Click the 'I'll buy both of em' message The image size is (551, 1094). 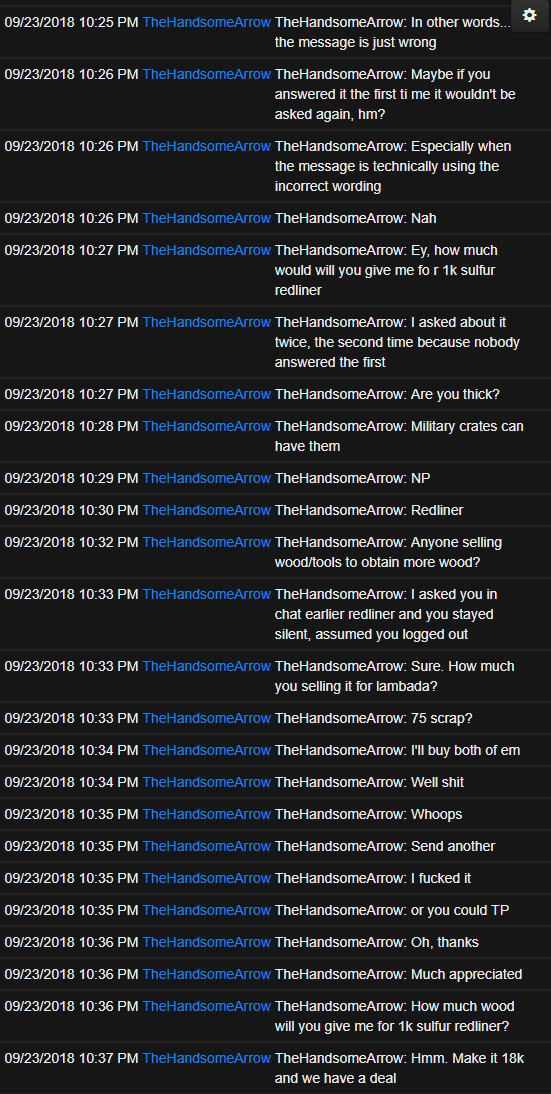398,750
